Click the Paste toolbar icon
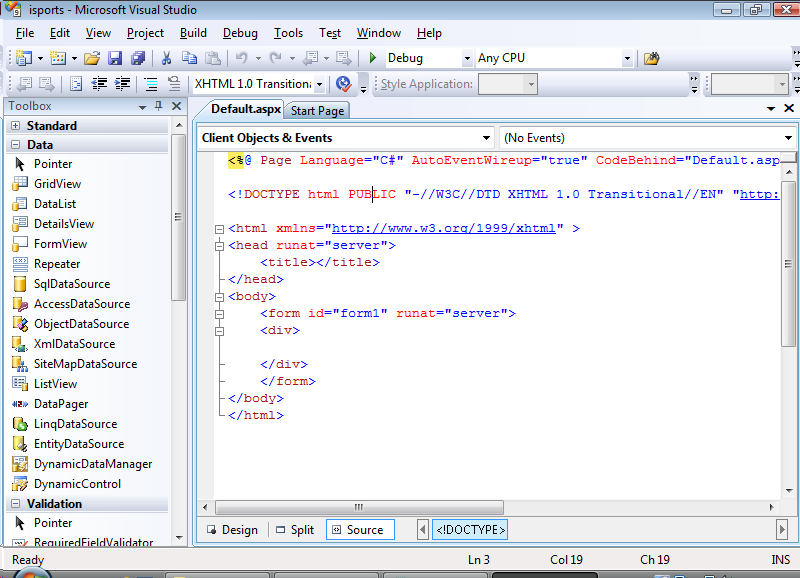 pos(212,58)
